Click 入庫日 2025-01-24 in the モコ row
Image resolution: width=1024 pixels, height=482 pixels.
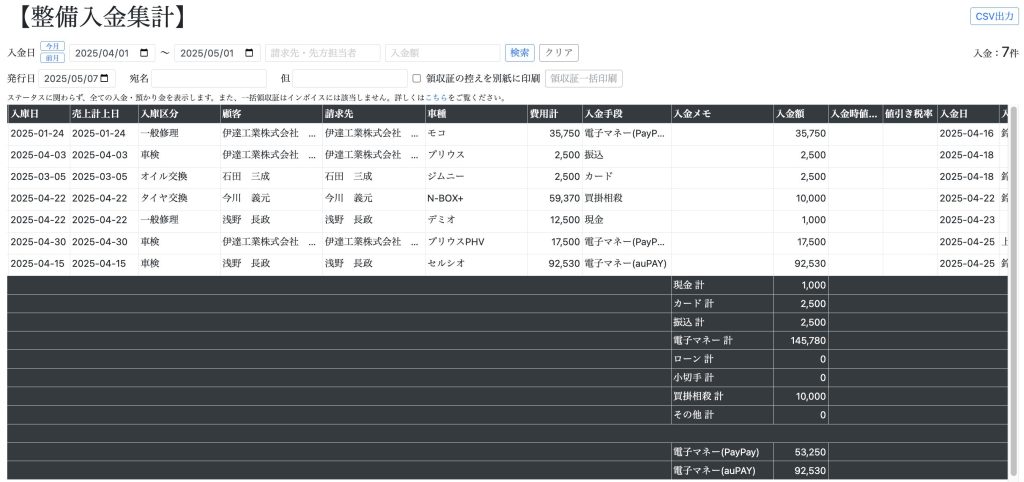click(x=39, y=133)
